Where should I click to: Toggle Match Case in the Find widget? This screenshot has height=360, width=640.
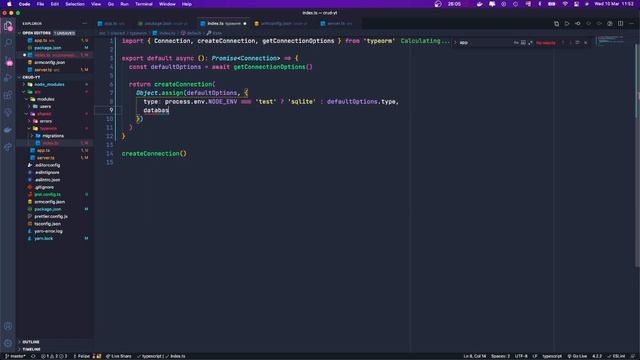coord(516,42)
